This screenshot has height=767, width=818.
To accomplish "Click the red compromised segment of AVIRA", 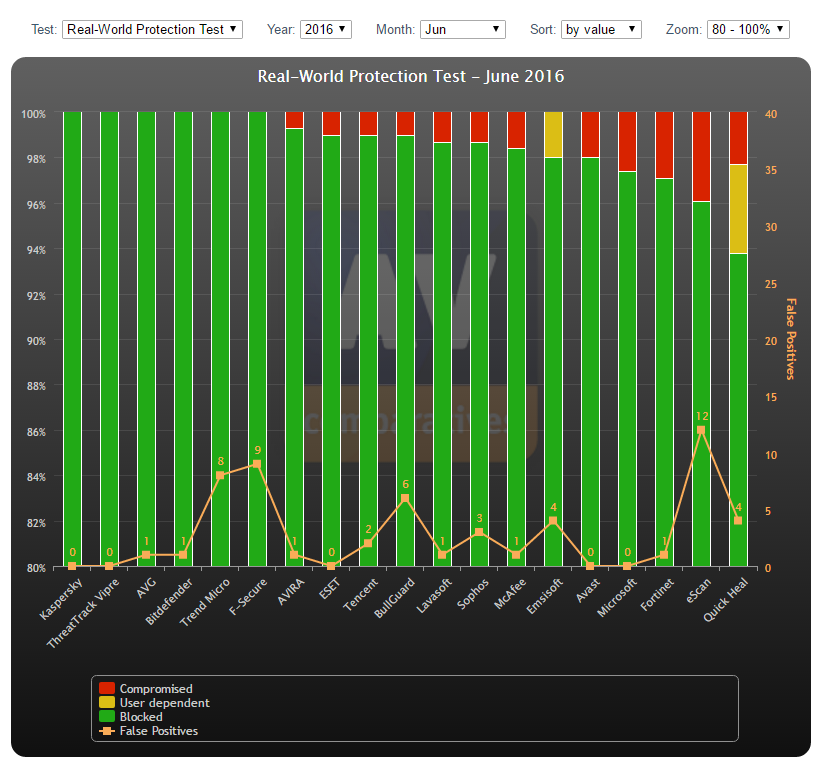I will (294, 120).
